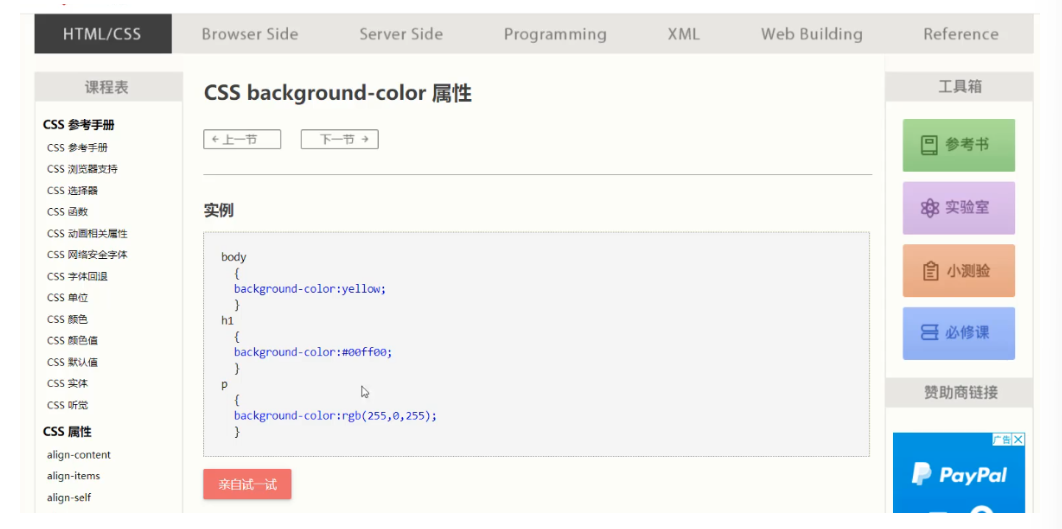The width and height of the screenshot is (1062, 529).
Task: Switch to the HTML/CSS tab
Action: pyautogui.click(x=102, y=34)
